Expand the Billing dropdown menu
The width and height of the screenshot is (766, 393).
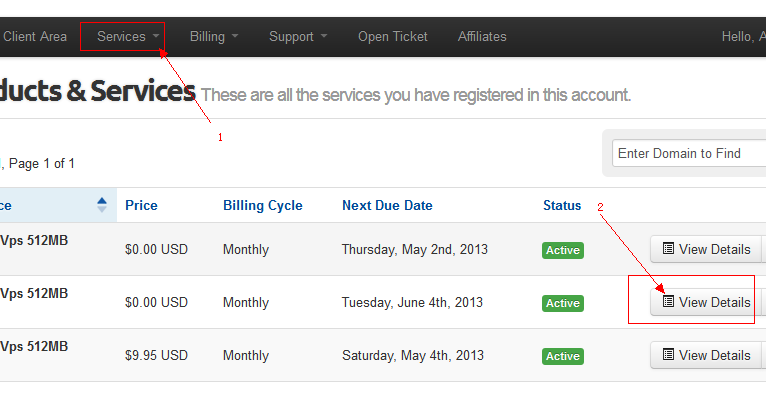point(214,36)
